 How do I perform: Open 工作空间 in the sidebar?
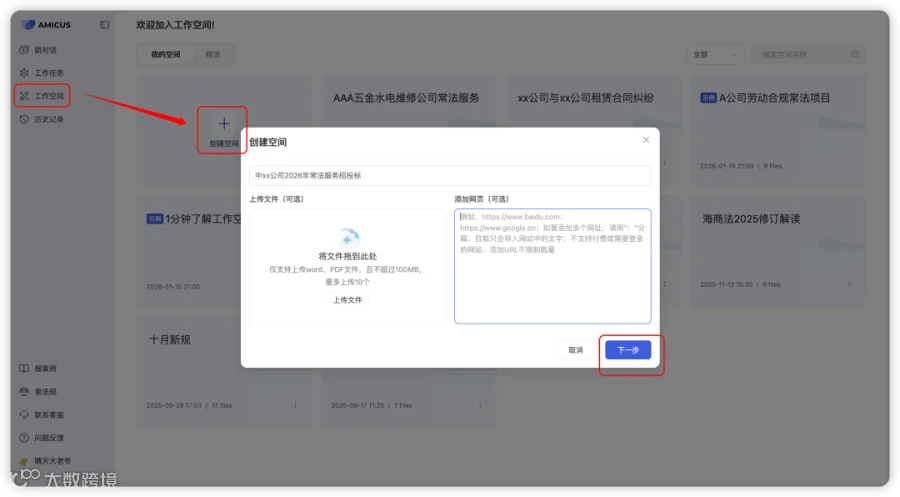[x=42, y=96]
